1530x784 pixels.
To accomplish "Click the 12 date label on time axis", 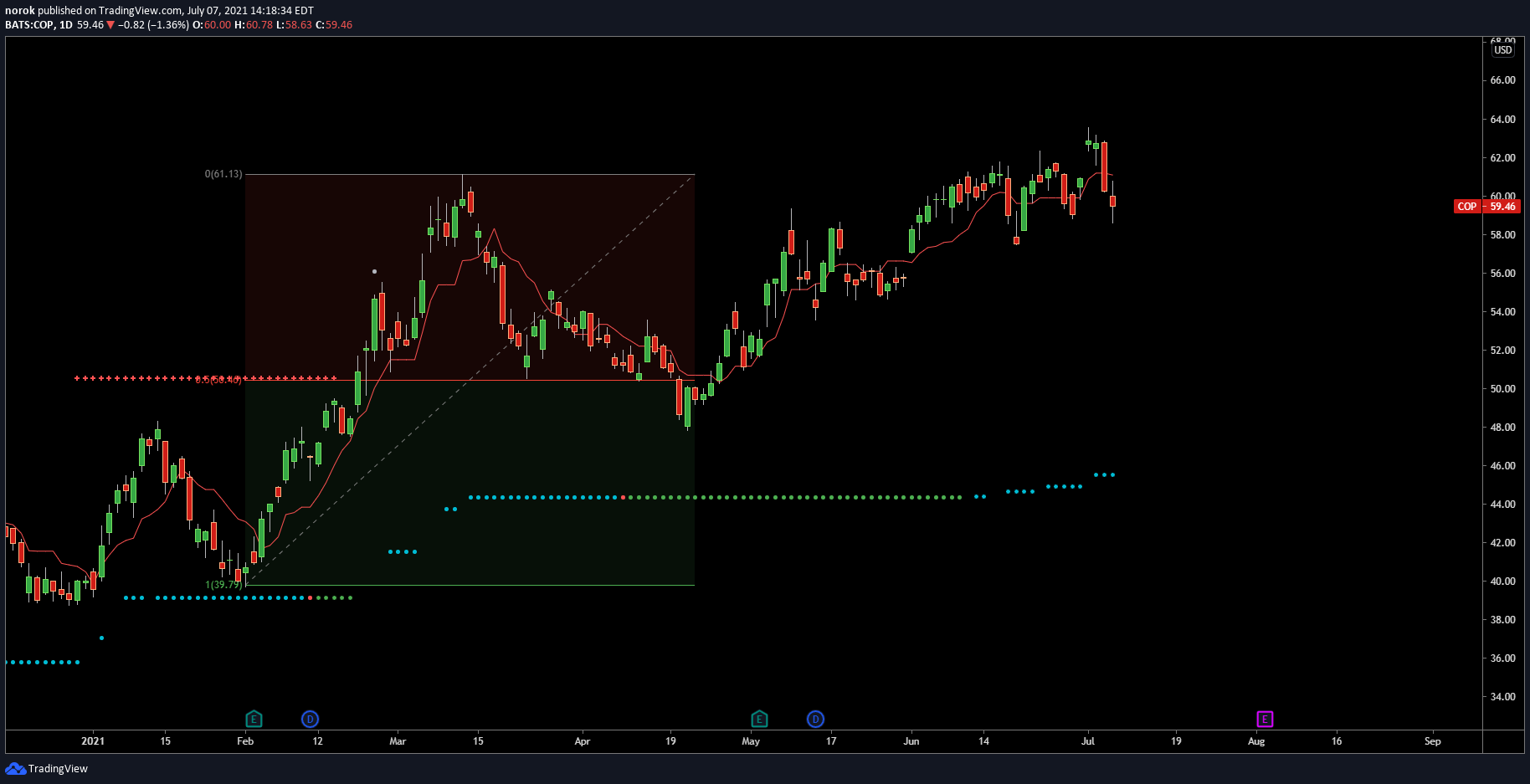I will 317,741.
